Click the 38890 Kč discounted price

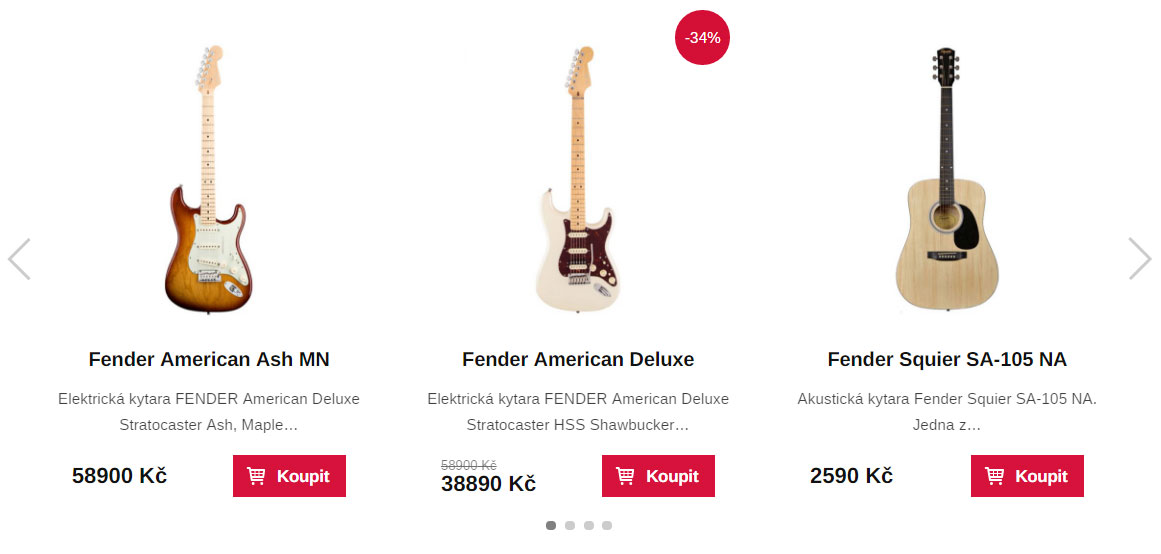[x=488, y=484]
